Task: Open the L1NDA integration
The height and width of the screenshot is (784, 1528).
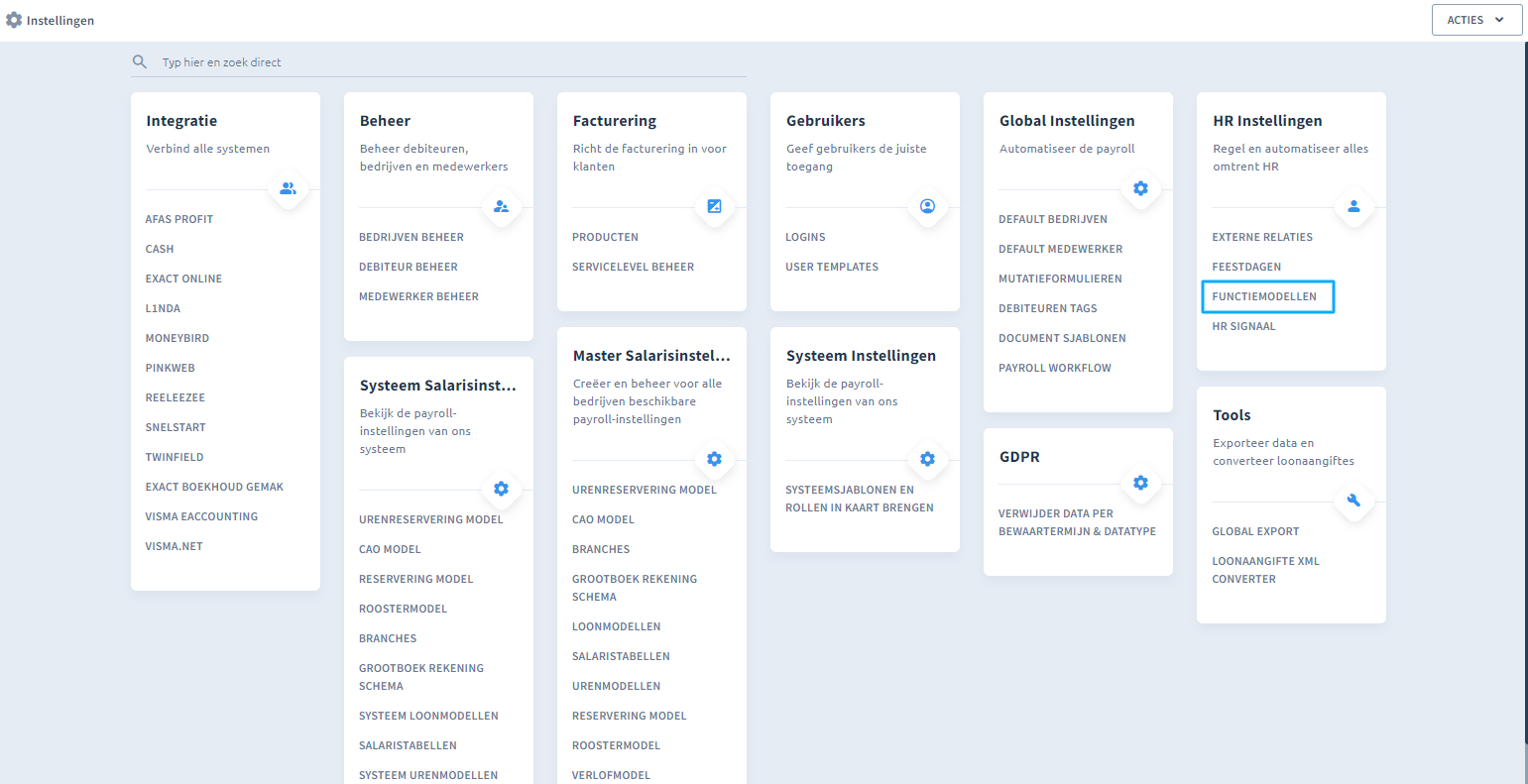Action: coord(163,308)
